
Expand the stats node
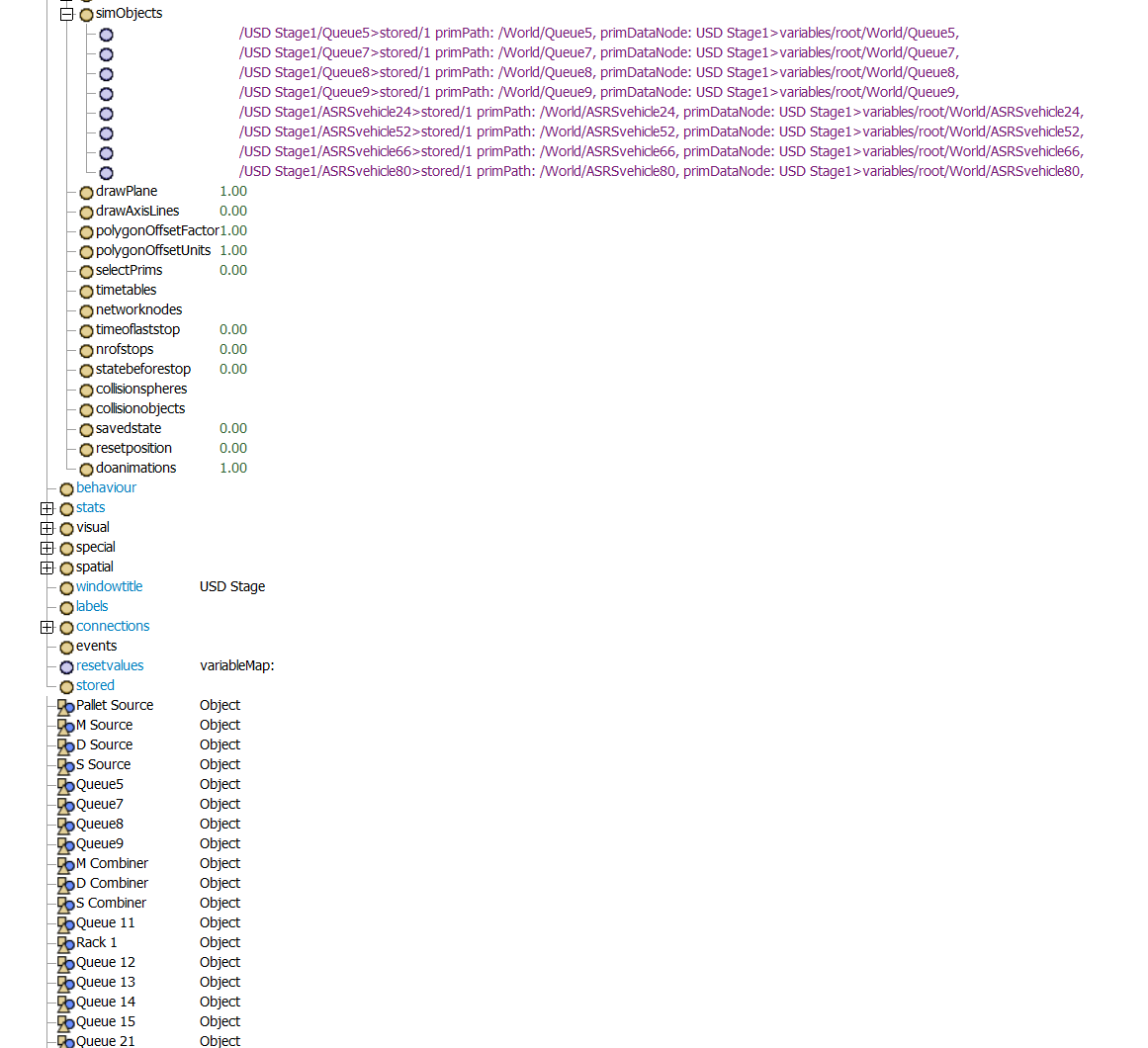point(46,508)
